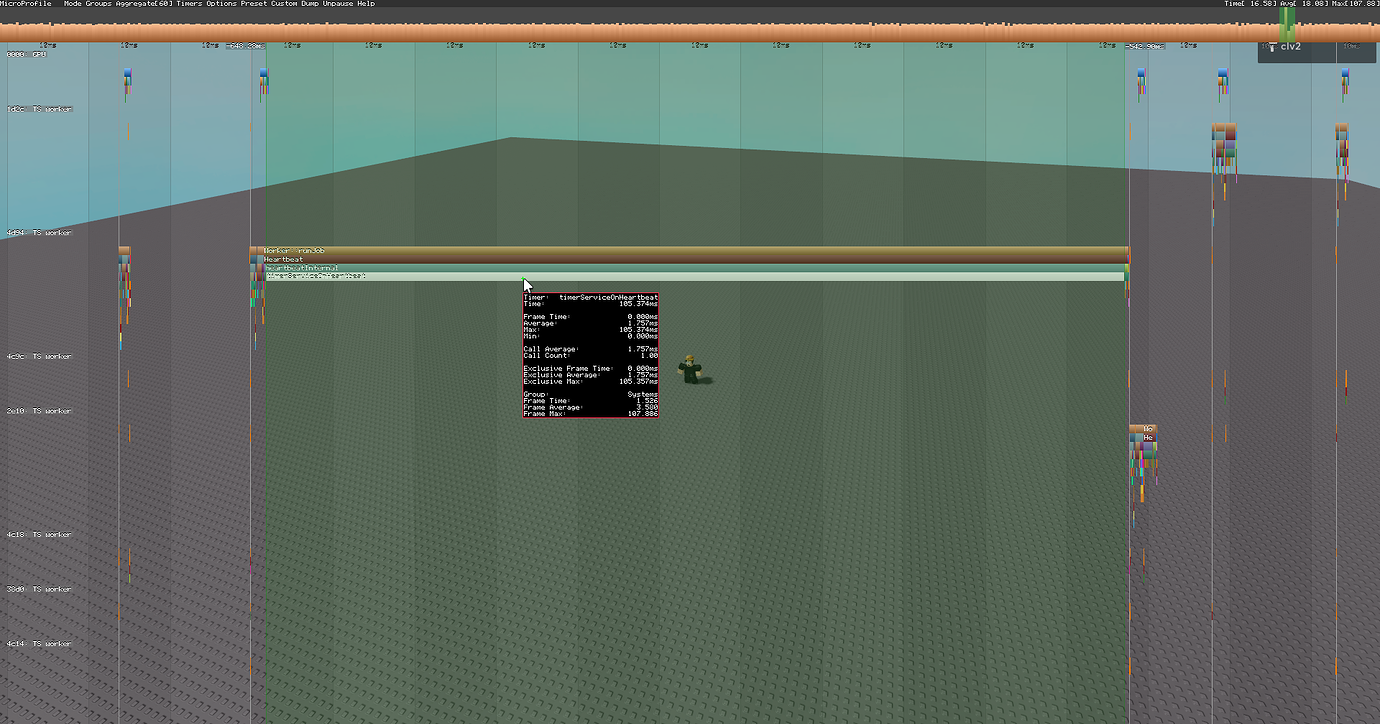Click Dump in the menu bar

311,4
